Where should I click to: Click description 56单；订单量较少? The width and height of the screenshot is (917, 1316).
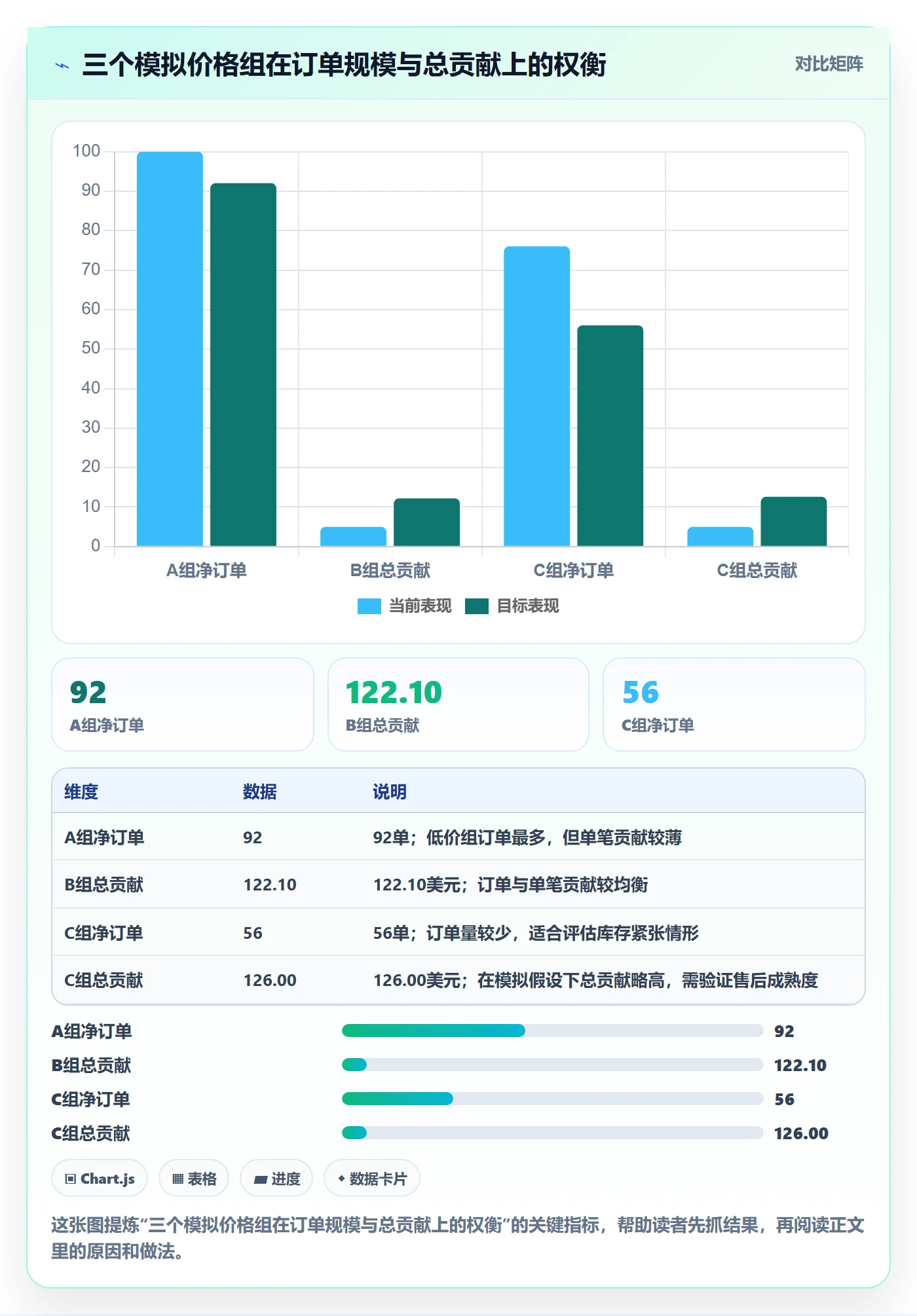click(536, 933)
